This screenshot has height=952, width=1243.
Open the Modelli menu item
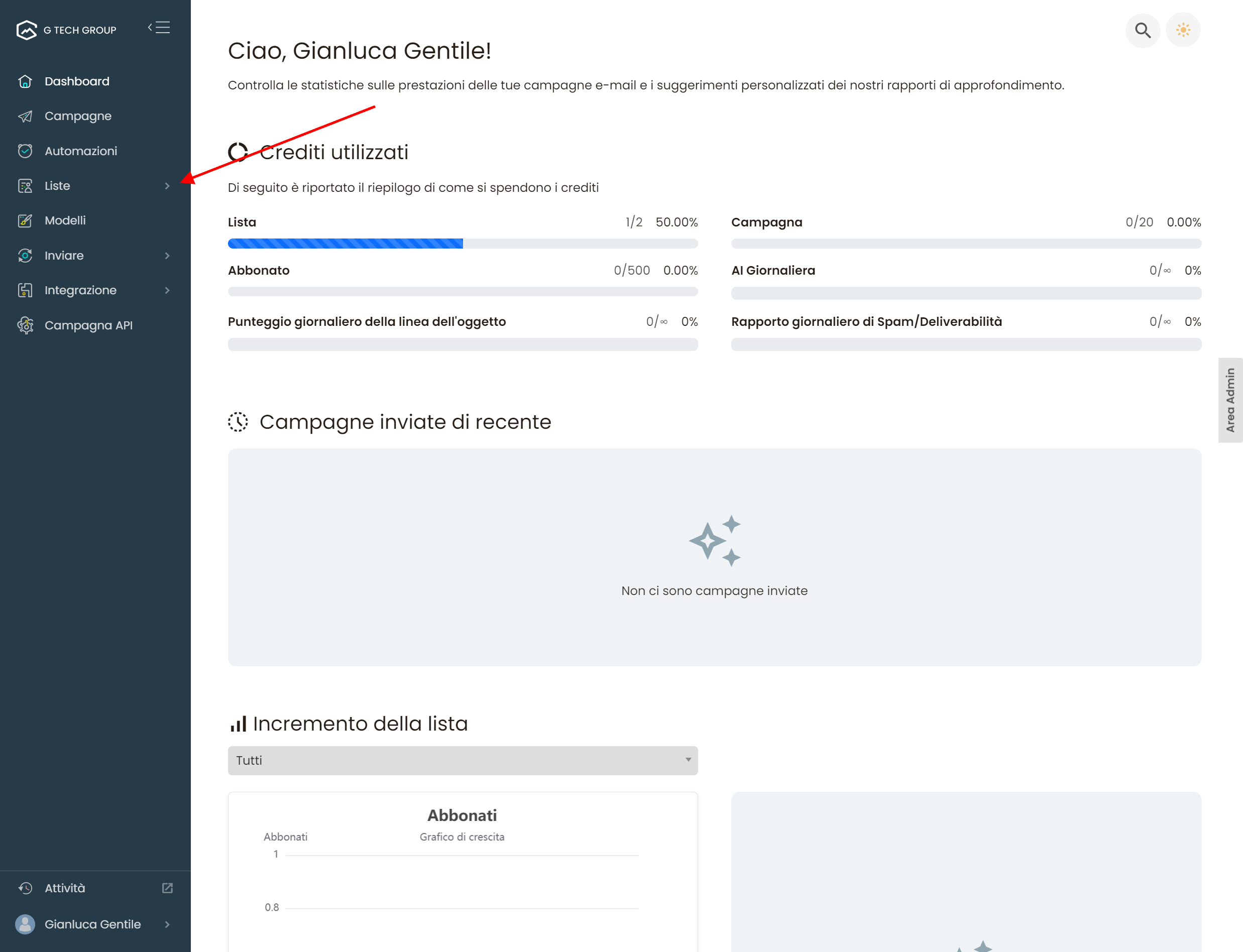[65, 220]
